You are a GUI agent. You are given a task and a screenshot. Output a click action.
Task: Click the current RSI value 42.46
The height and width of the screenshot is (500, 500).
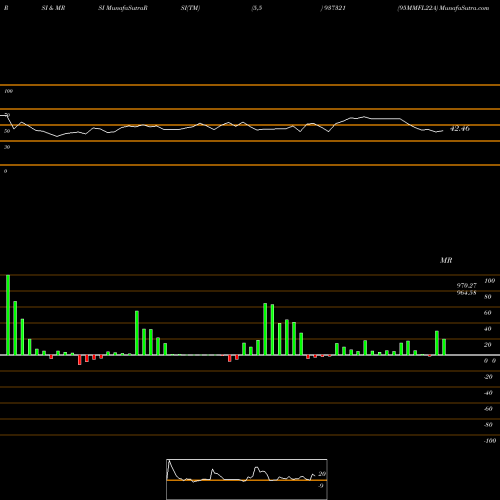(460, 128)
